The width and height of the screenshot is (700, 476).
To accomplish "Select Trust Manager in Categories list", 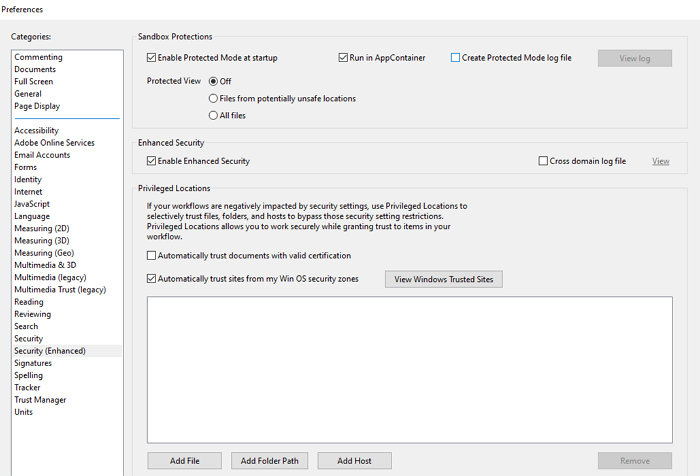I will click(40, 400).
